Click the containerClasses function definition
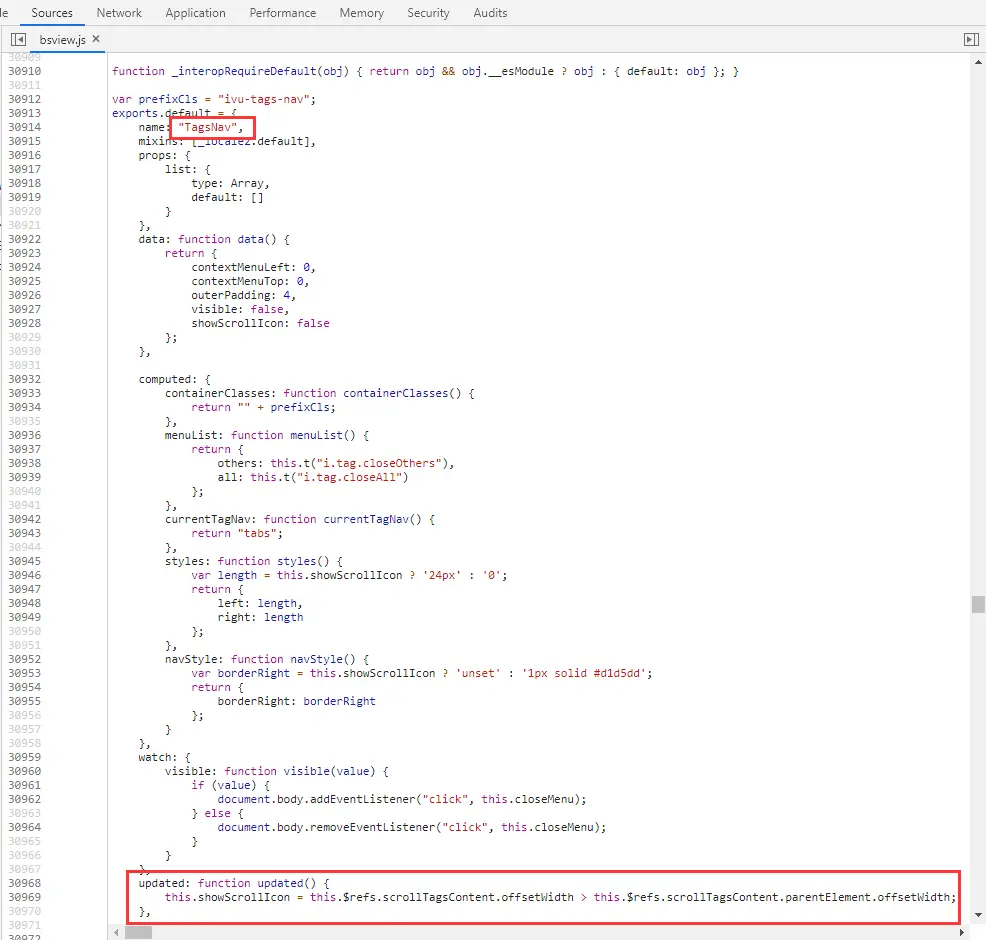Viewport: 986px width, 940px height. (x=319, y=393)
